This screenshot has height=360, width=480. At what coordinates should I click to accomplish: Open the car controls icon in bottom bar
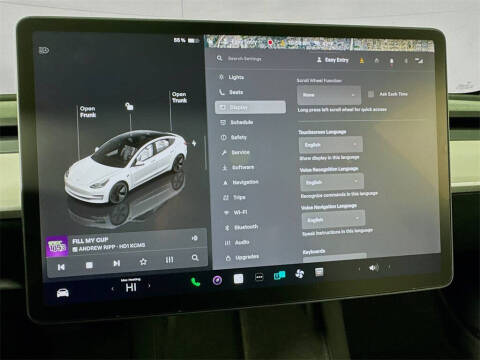coord(62,293)
